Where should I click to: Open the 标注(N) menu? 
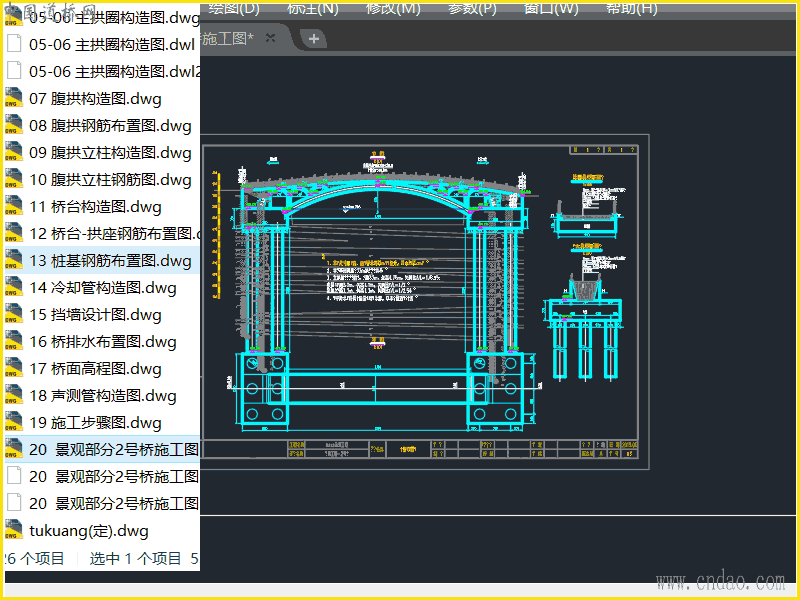313,9
